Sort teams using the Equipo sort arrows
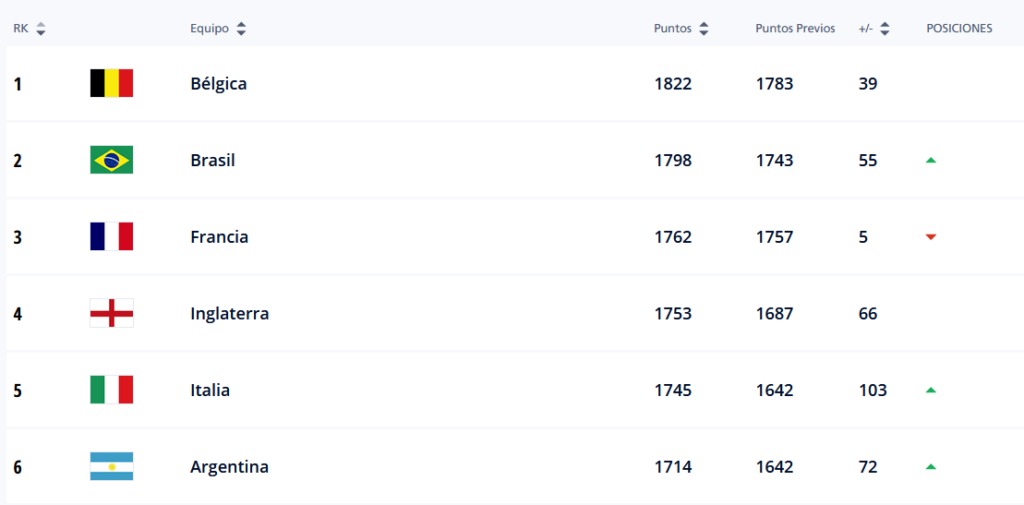This screenshot has width=1024, height=505. click(241, 29)
